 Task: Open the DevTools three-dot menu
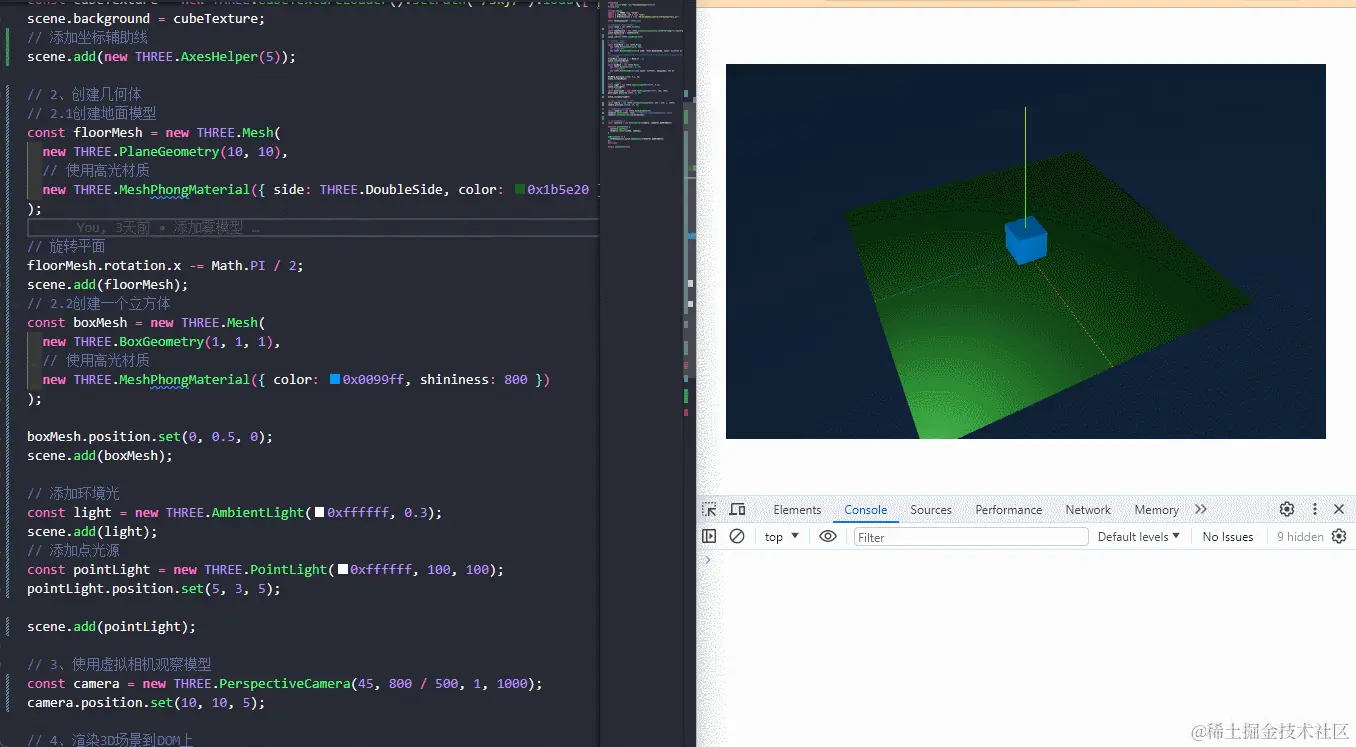point(1315,509)
